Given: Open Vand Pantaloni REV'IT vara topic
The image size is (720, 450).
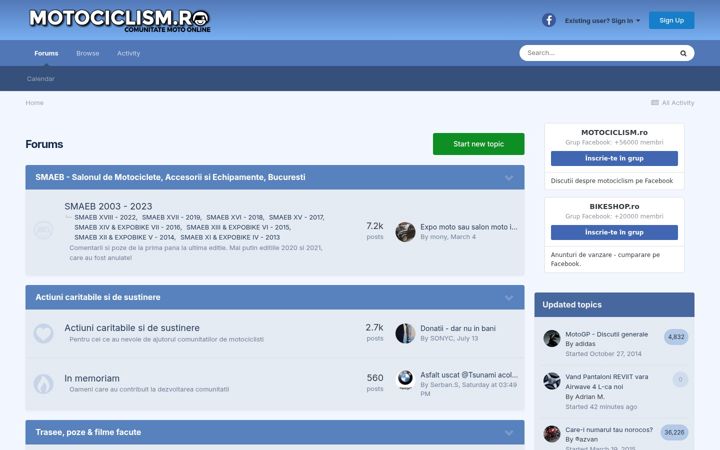Looking at the screenshot, I should pyautogui.click(x=607, y=382).
